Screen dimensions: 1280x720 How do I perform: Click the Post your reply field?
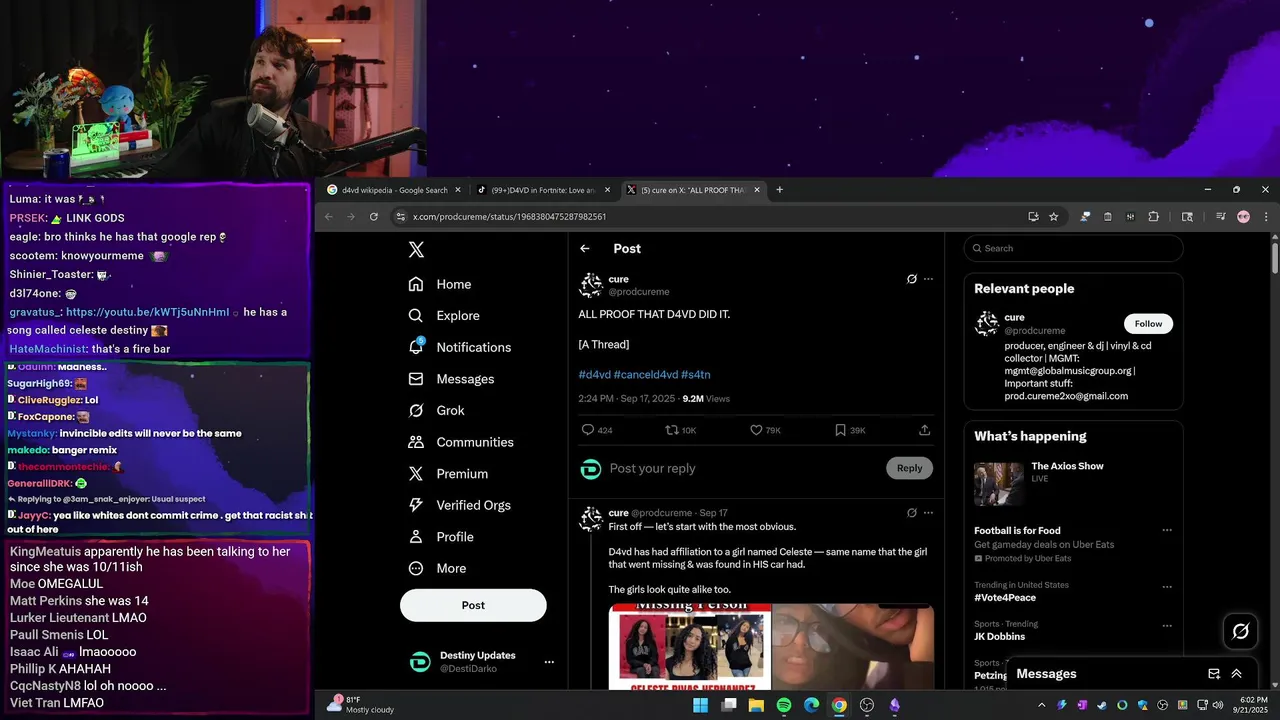(742, 468)
